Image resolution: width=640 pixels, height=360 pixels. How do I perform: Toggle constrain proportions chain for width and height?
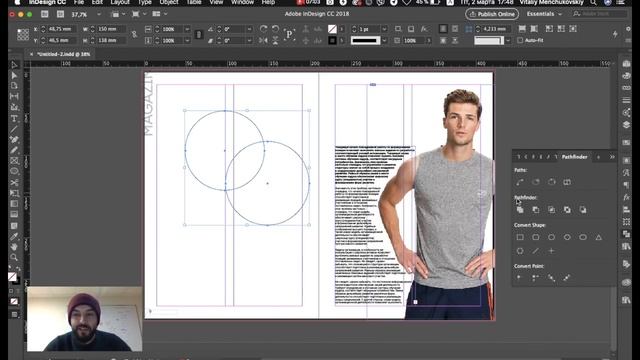pos(134,35)
